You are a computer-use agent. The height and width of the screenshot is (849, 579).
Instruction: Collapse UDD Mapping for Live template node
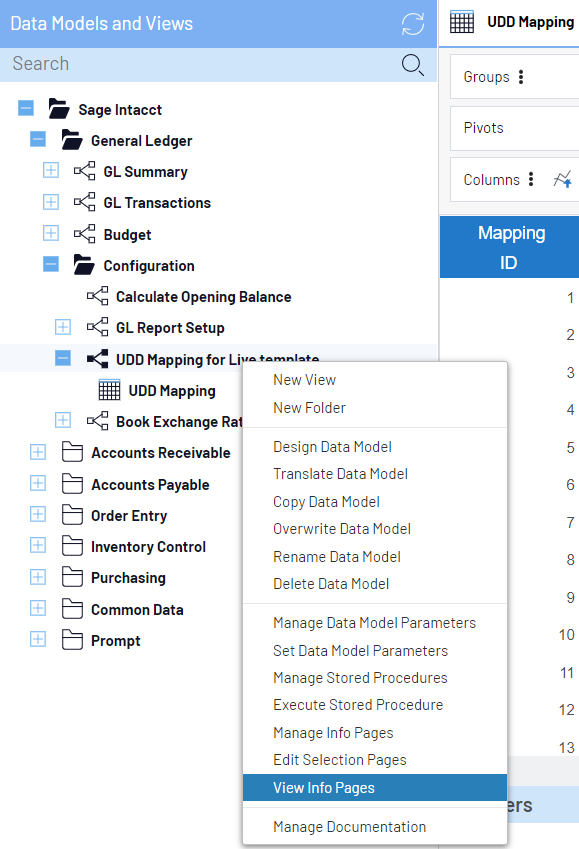[x=63, y=358]
